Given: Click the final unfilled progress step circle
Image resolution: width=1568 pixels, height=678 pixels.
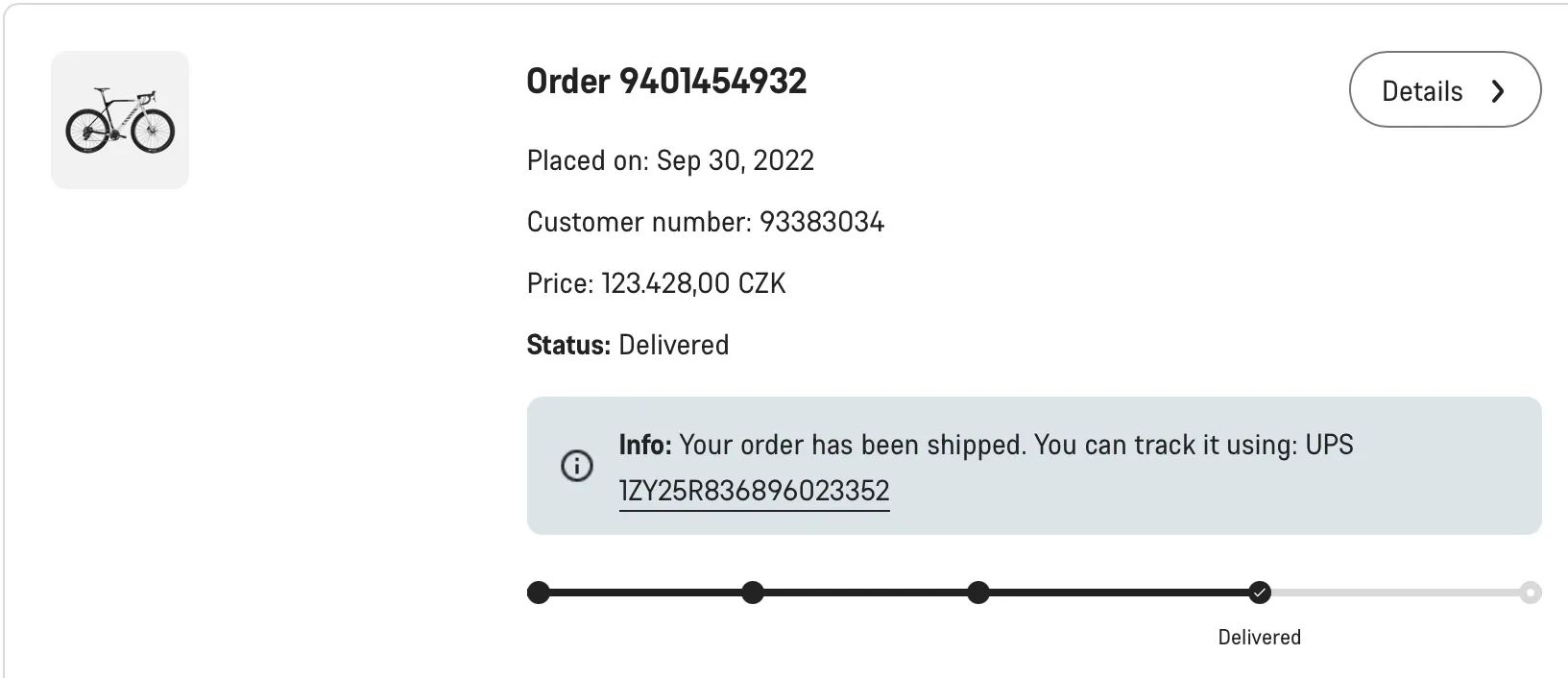Looking at the screenshot, I should pos(1530,593).
